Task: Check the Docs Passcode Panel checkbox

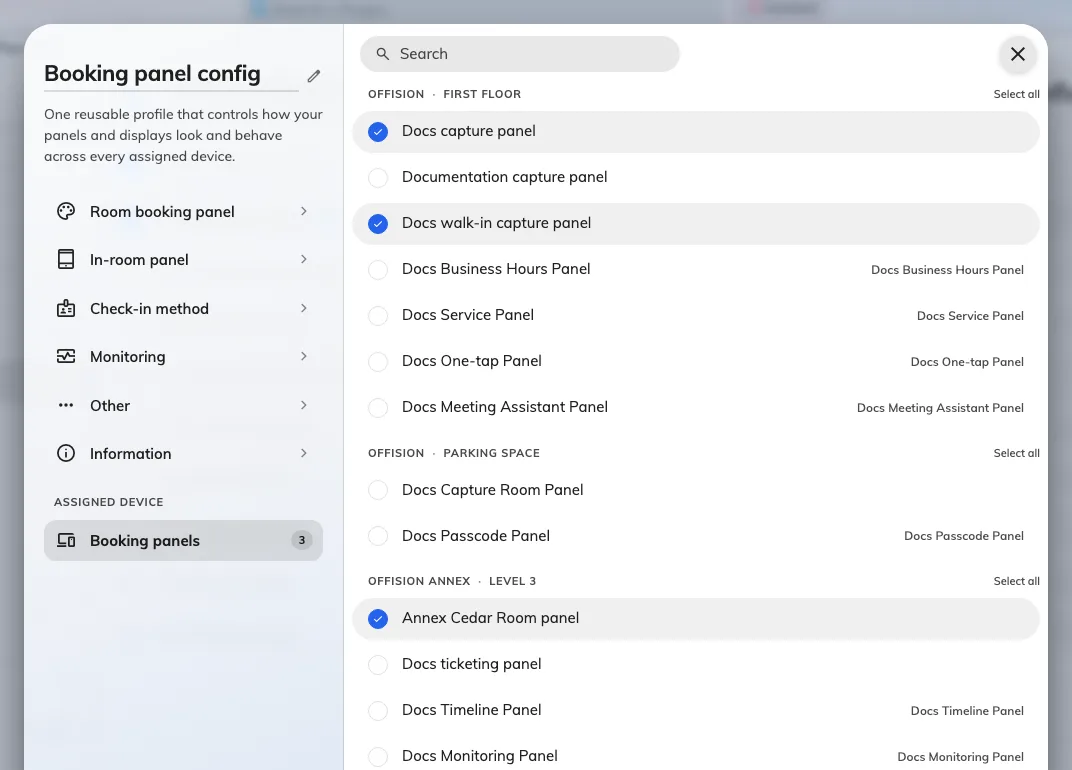Action: [x=378, y=536]
